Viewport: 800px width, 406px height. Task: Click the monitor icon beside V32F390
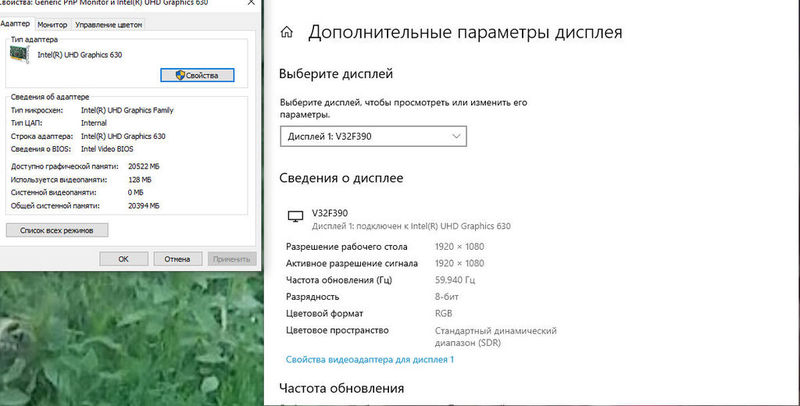(x=294, y=216)
